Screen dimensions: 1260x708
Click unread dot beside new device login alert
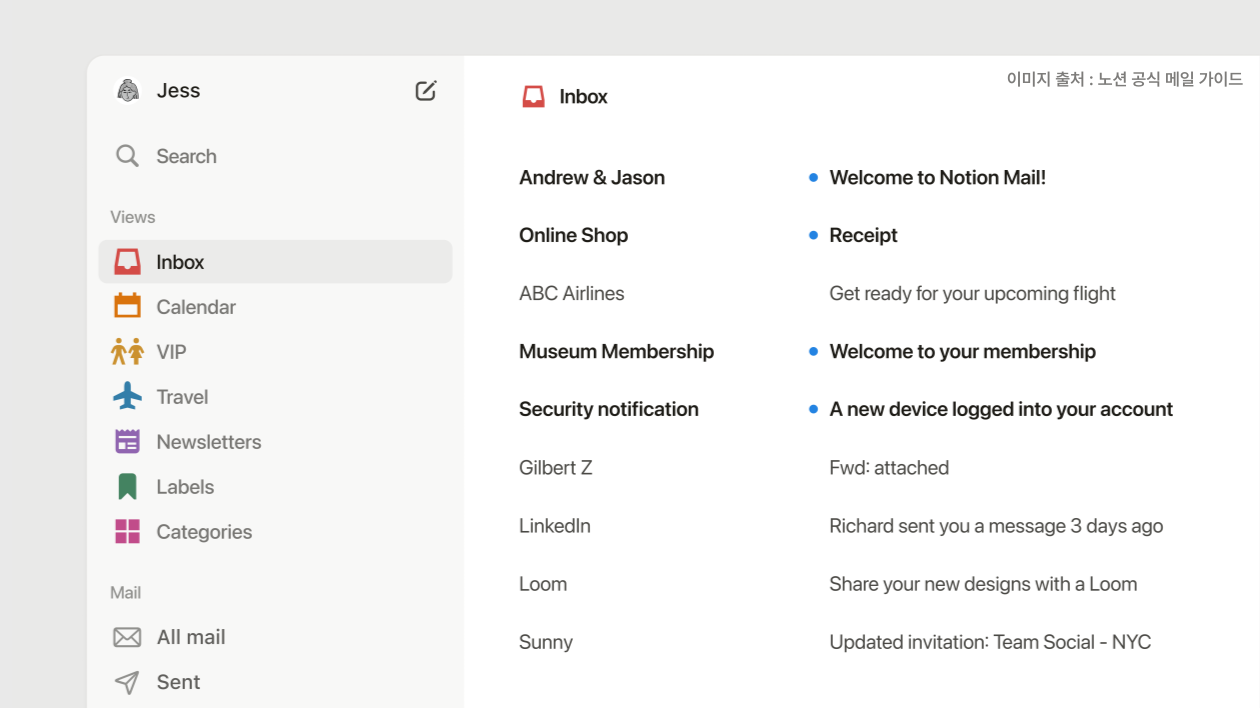point(813,410)
